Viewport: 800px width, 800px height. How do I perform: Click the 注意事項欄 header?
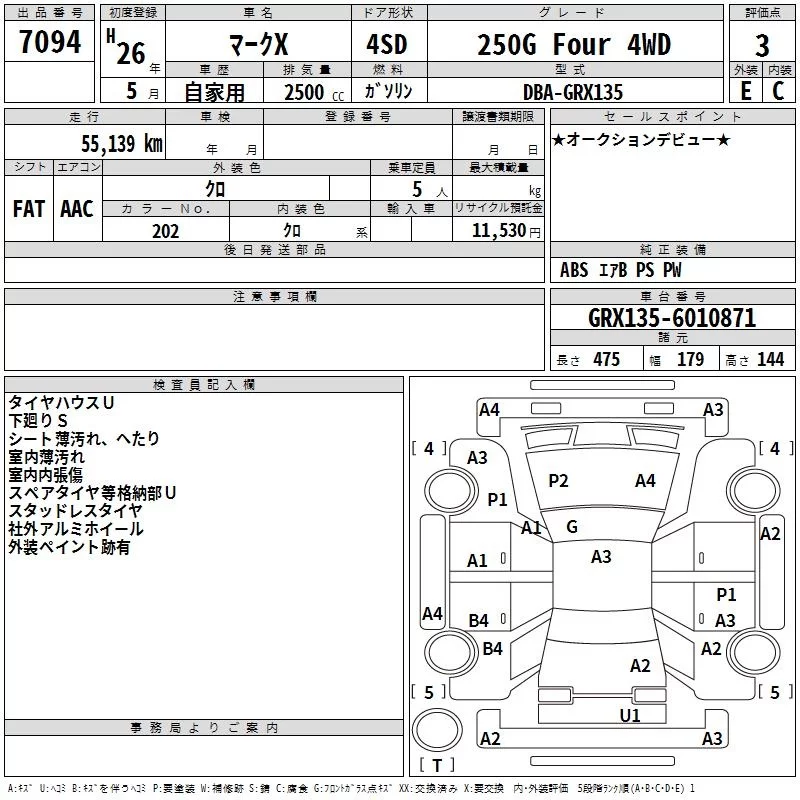click(274, 296)
